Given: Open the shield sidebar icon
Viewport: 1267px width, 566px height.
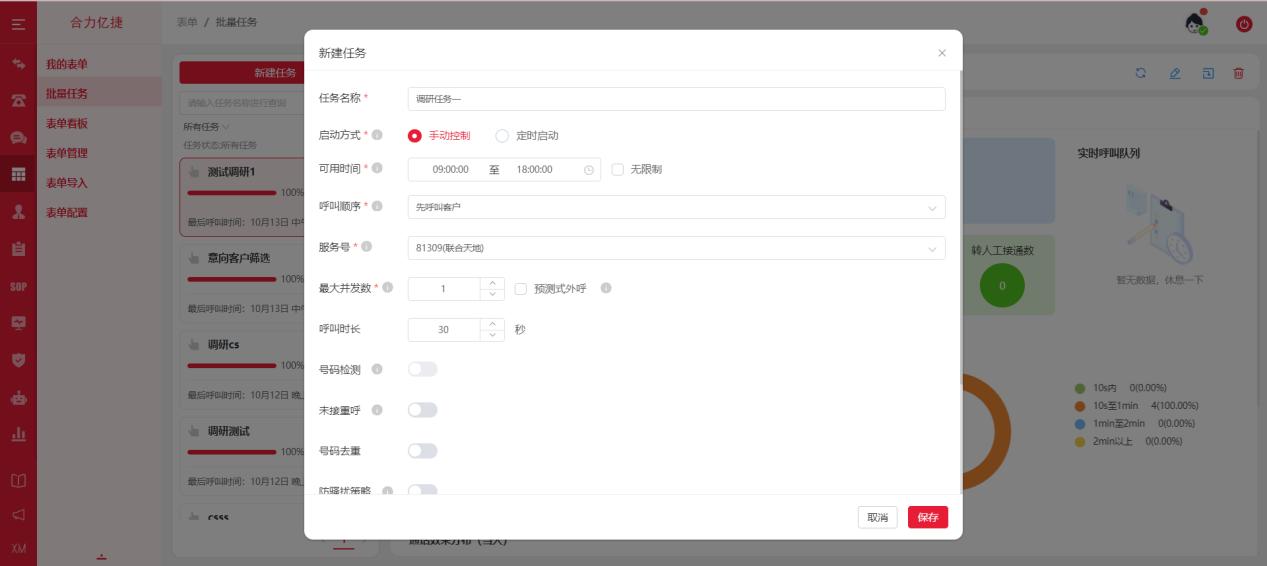Looking at the screenshot, I should [x=18, y=359].
